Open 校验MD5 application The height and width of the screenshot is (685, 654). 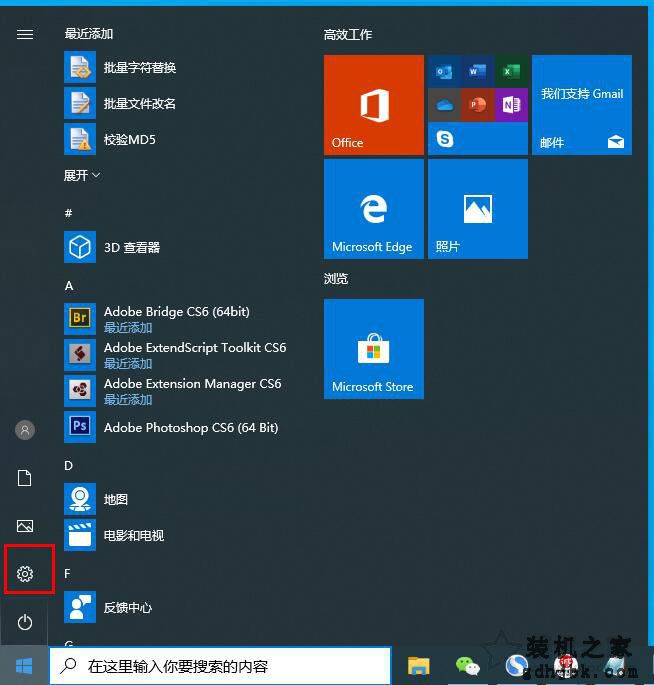(110, 139)
